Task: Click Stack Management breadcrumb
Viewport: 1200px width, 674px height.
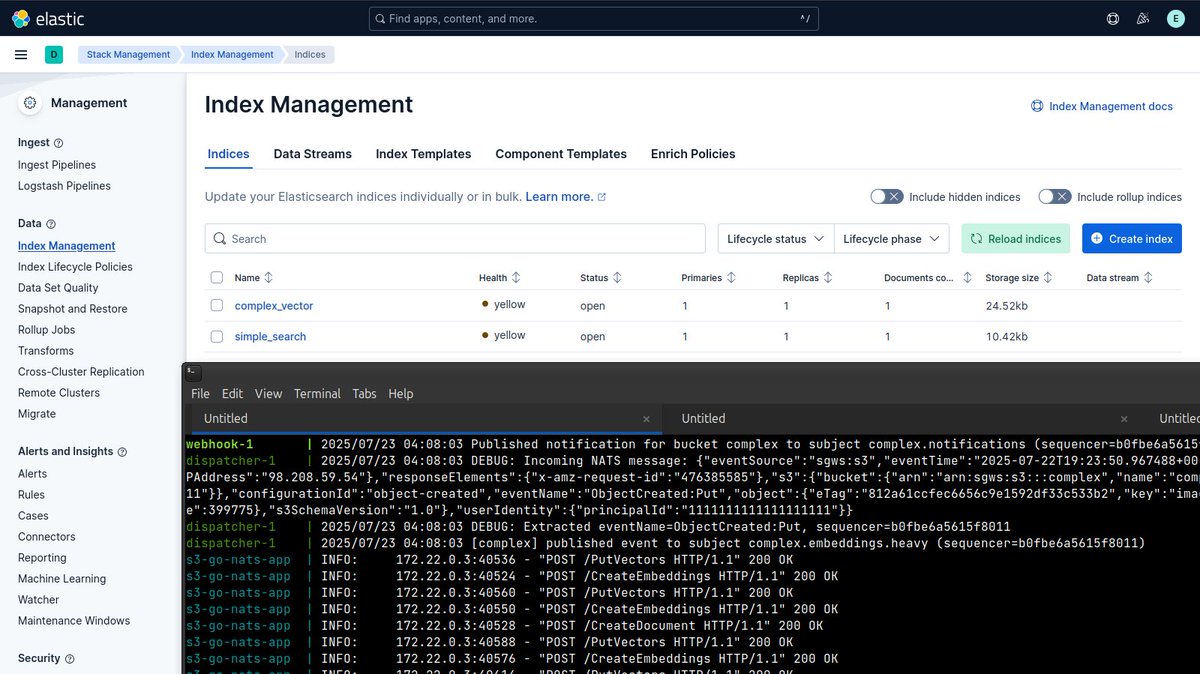Action: point(128,54)
